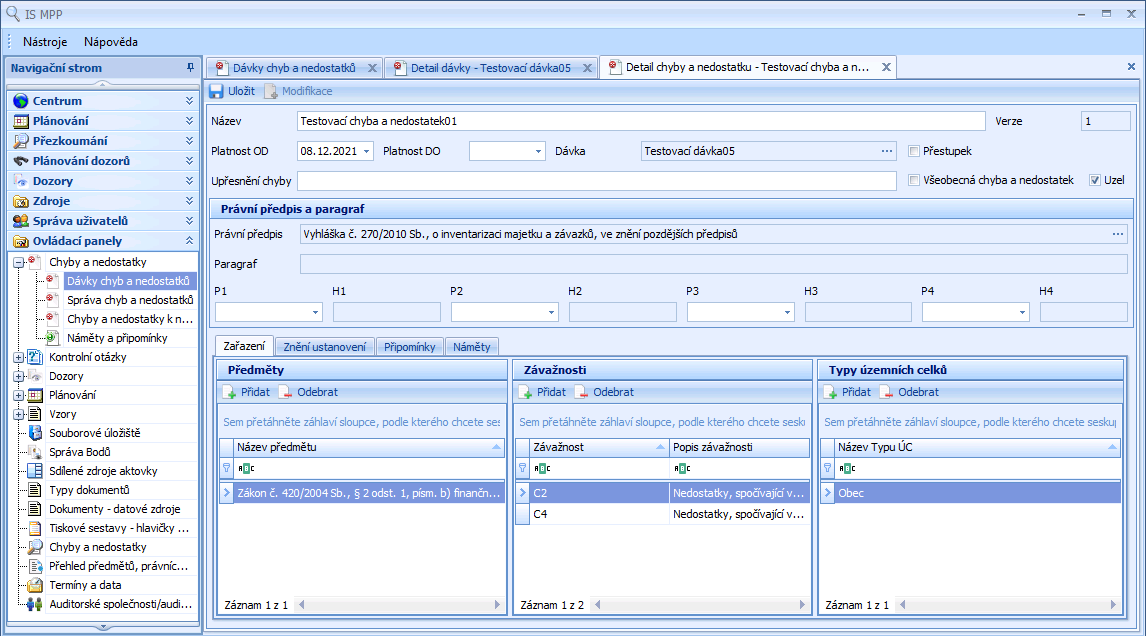Click the Název input field
The height and width of the screenshot is (636, 1146).
pos(641,121)
